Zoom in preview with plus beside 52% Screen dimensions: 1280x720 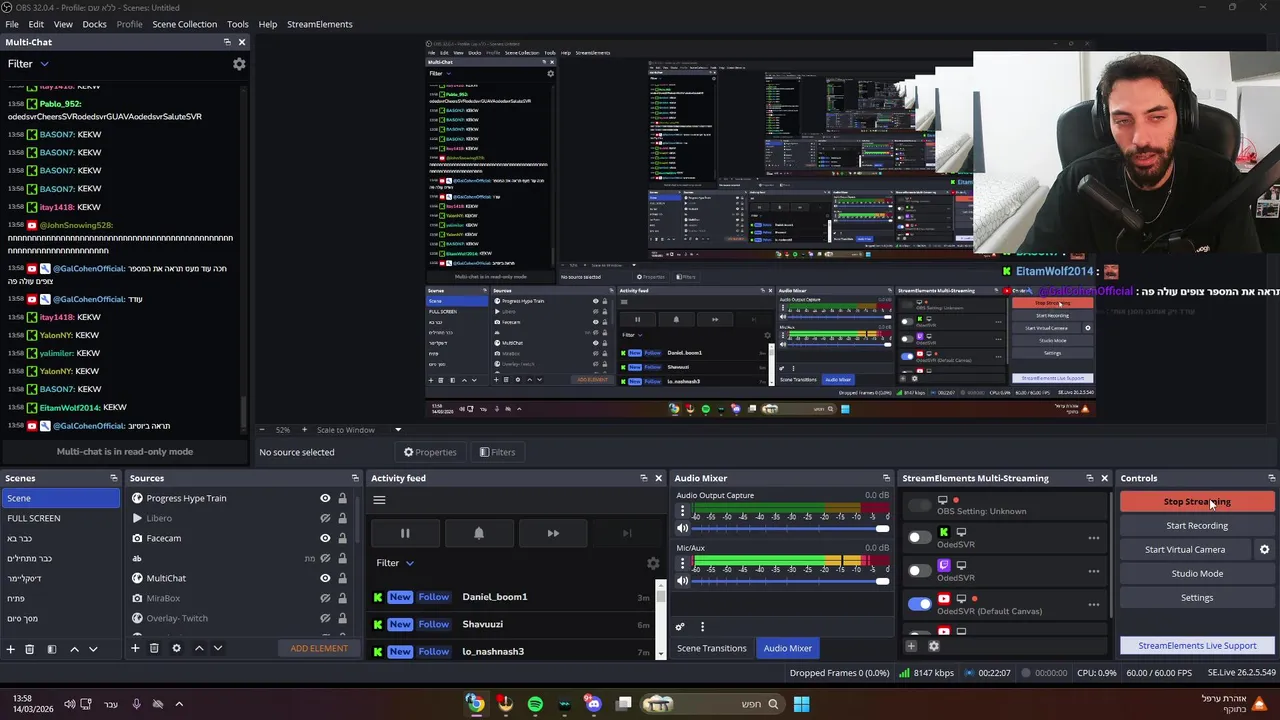tap(304, 430)
